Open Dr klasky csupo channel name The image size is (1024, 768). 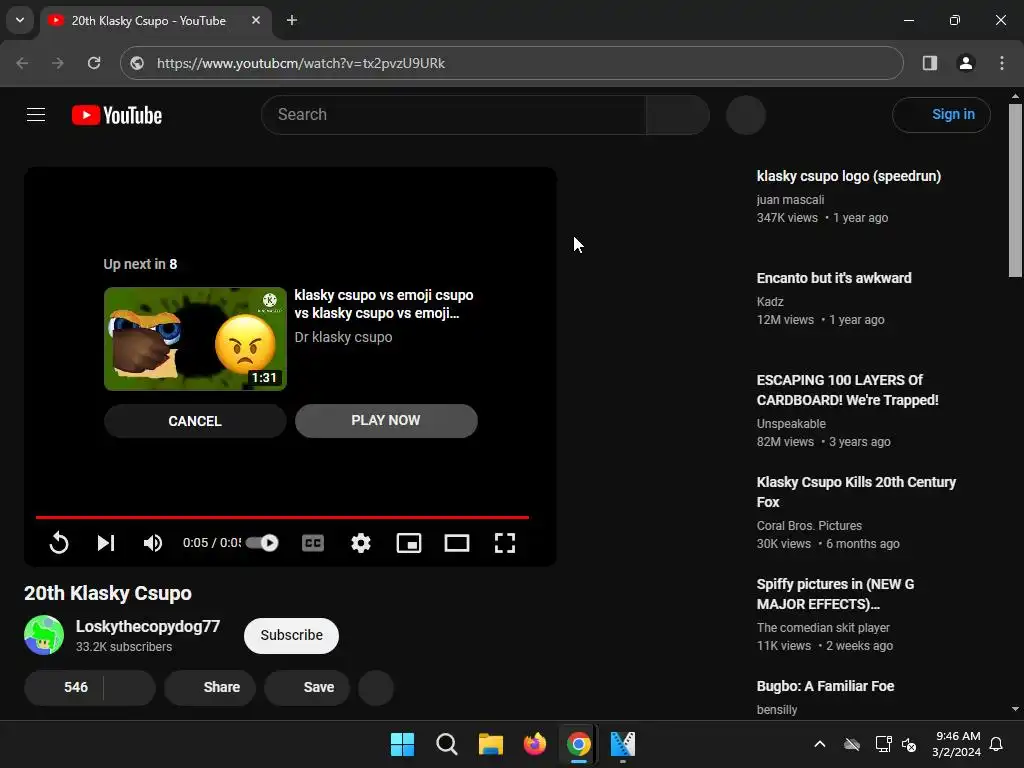coord(344,337)
